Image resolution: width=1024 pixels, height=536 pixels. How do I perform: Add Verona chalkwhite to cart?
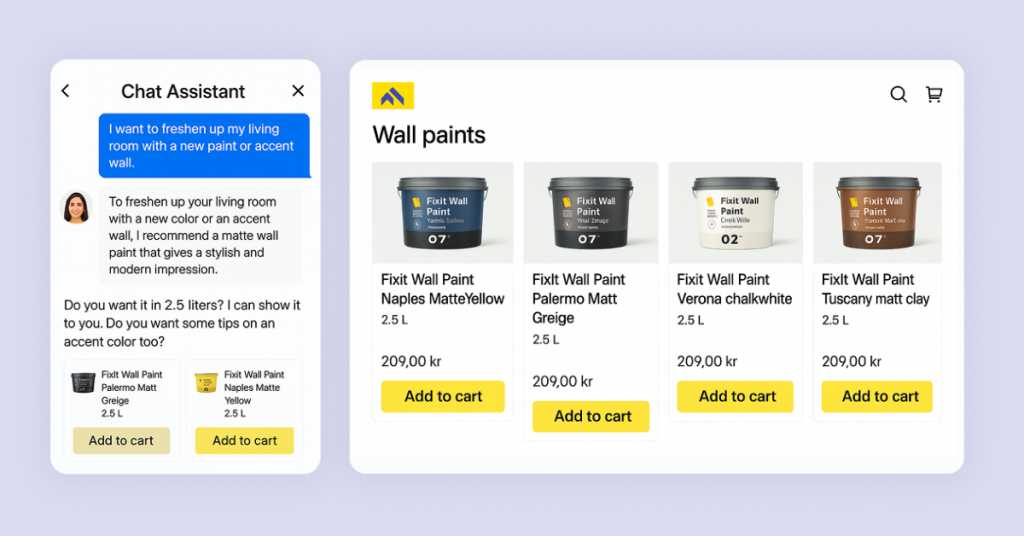[735, 396]
